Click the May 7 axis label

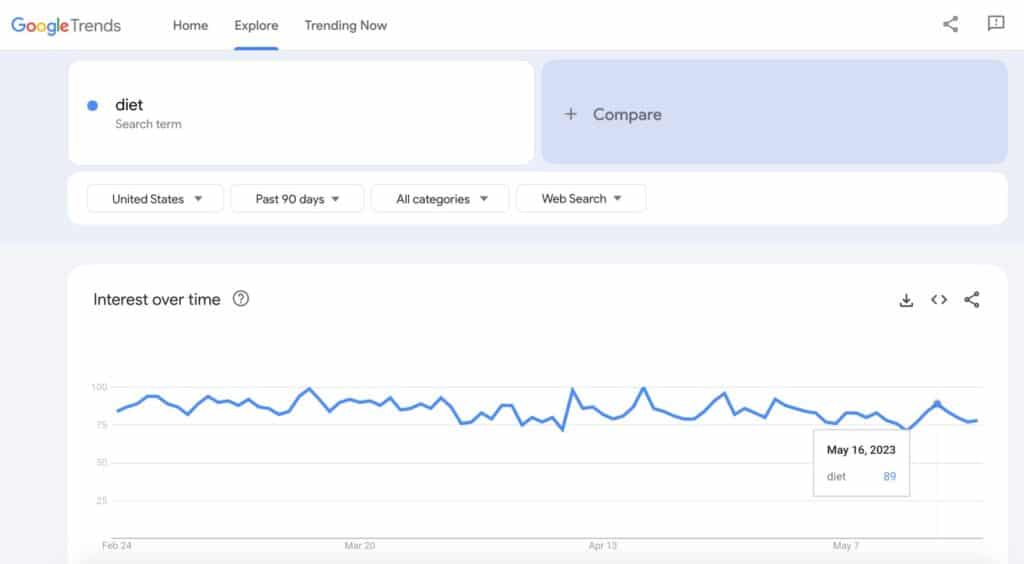[846, 546]
